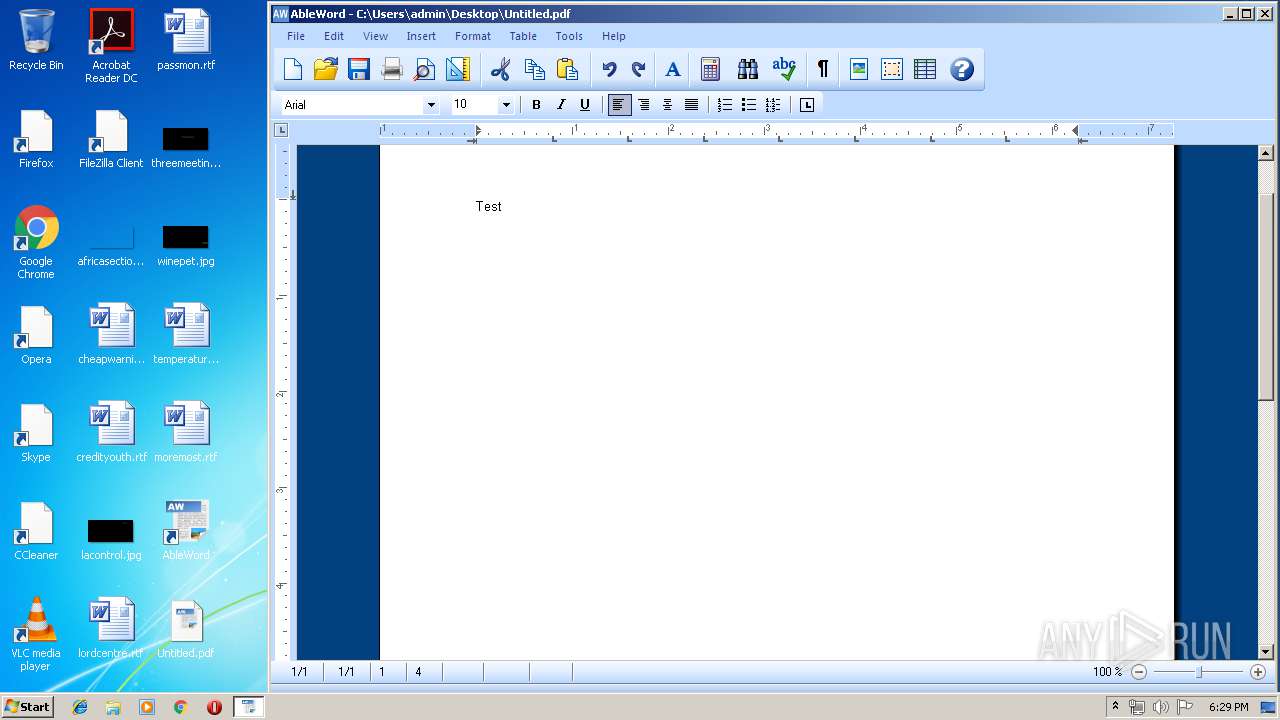The width and height of the screenshot is (1280, 720).
Task: Insert an image with picture icon
Action: click(858, 69)
